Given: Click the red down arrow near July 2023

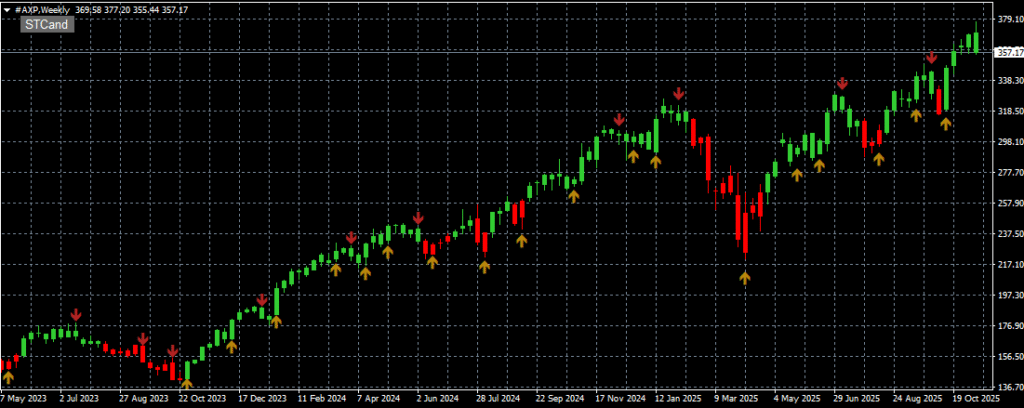Looking at the screenshot, I should coord(75,315).
